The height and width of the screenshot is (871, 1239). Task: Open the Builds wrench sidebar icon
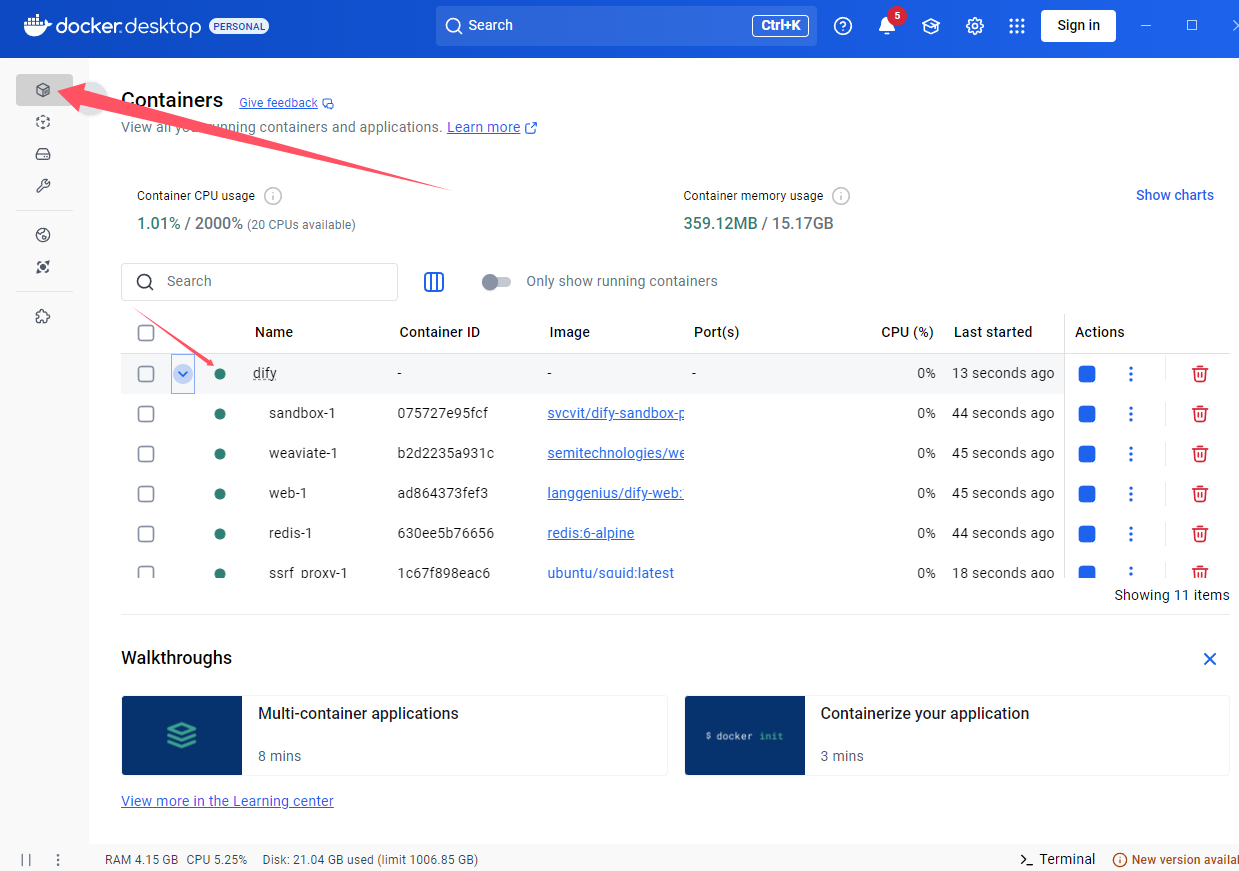tap(43, 186)
